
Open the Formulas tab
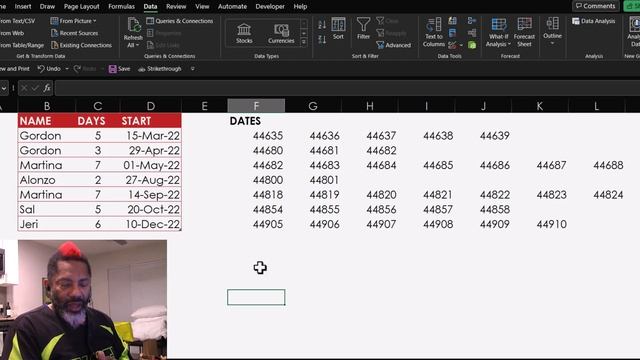(121, 7)
